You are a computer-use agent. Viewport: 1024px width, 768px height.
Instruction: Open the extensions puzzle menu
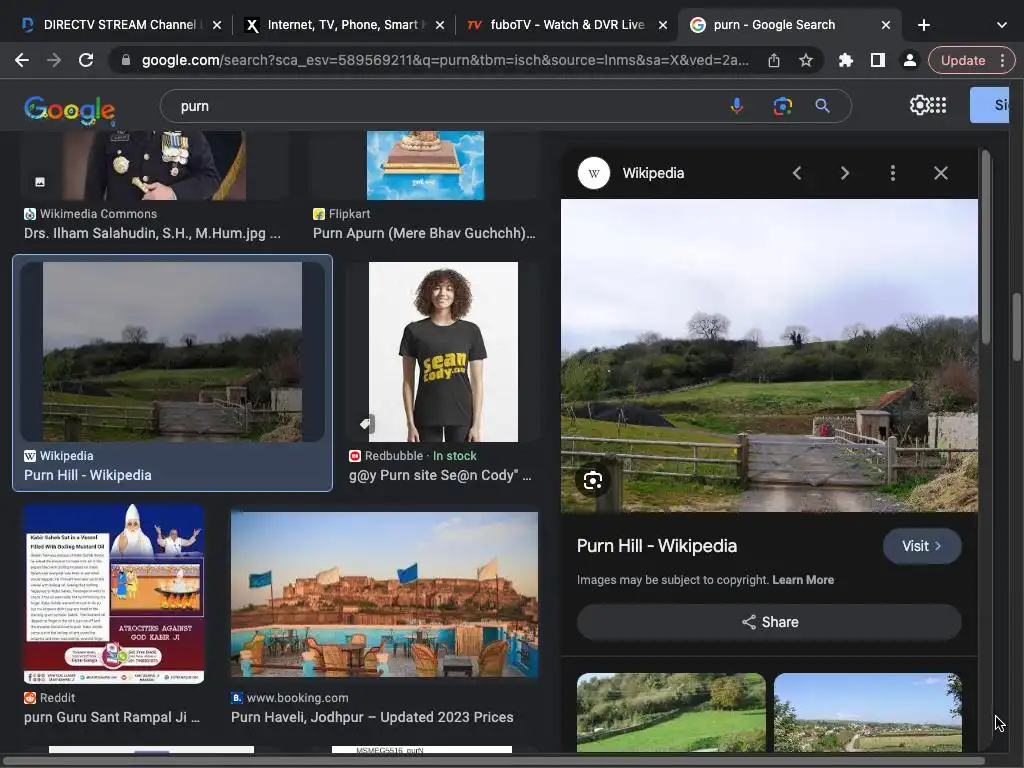click(846, 60)
